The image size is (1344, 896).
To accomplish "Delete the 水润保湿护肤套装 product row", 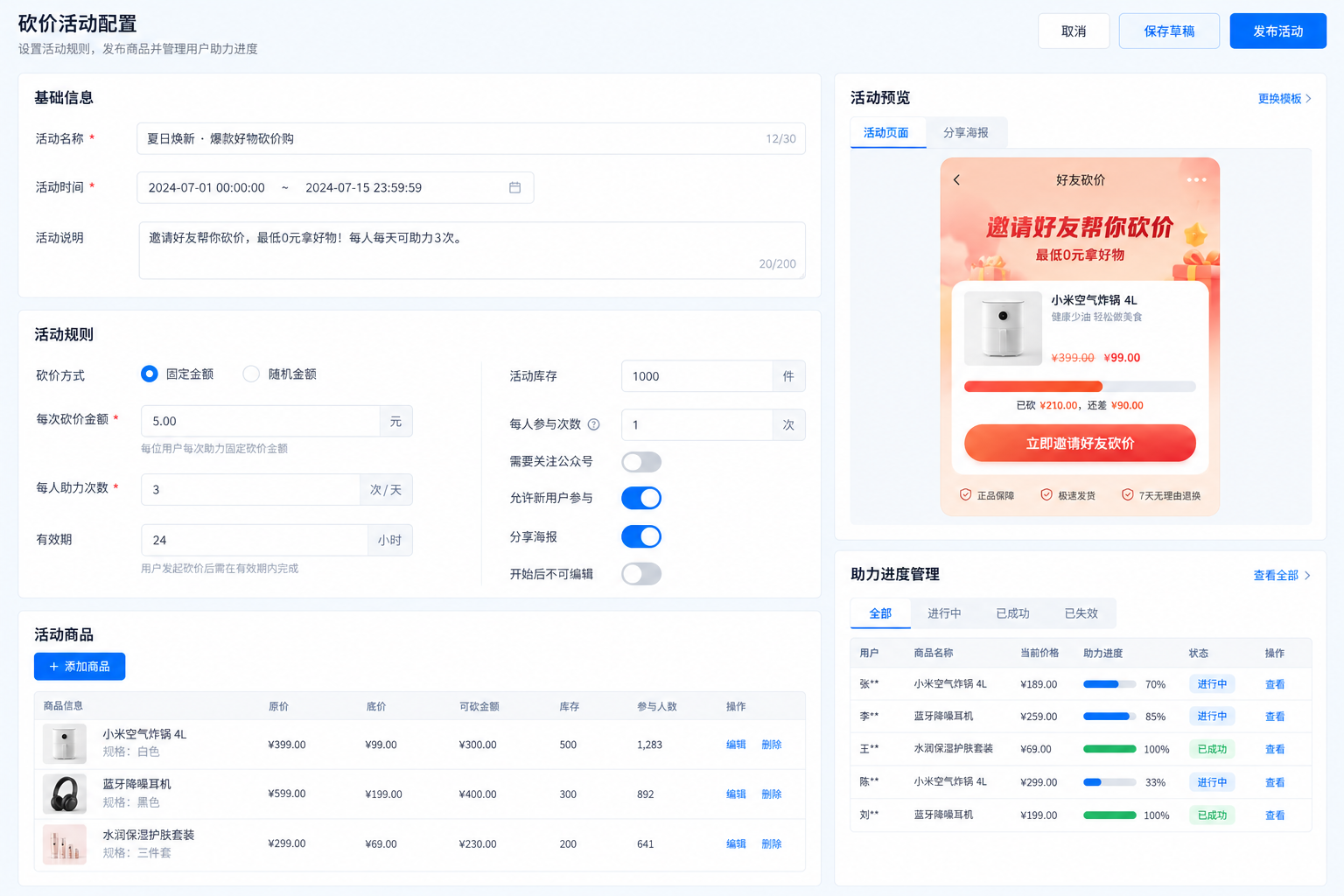I will 772,844.
